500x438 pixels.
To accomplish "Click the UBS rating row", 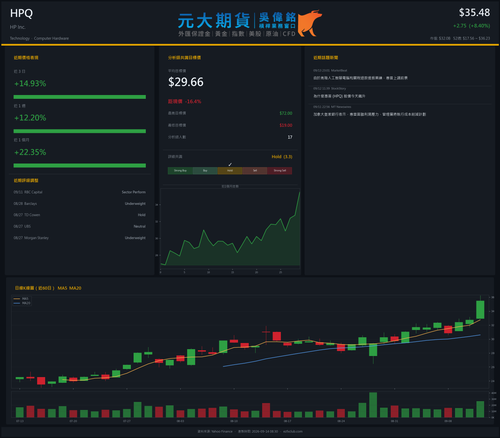I will coord(80,226).
